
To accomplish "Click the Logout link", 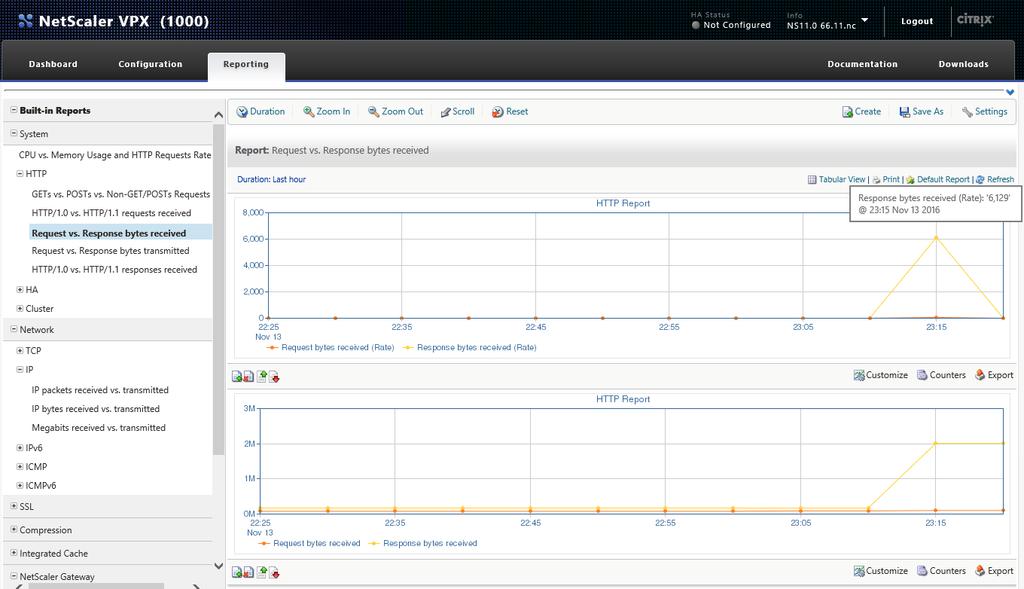I will click(917, 21).
